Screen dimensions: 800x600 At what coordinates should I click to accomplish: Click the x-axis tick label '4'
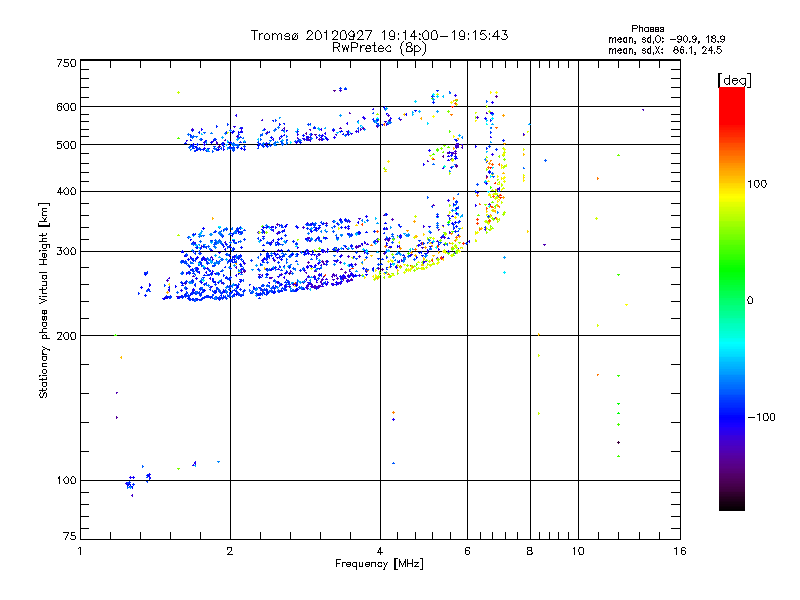tap(380, 551)
